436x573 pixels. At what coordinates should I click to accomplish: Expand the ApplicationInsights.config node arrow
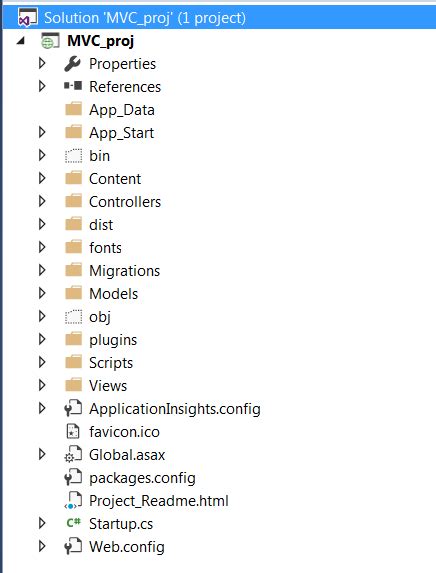coord(42,408)
